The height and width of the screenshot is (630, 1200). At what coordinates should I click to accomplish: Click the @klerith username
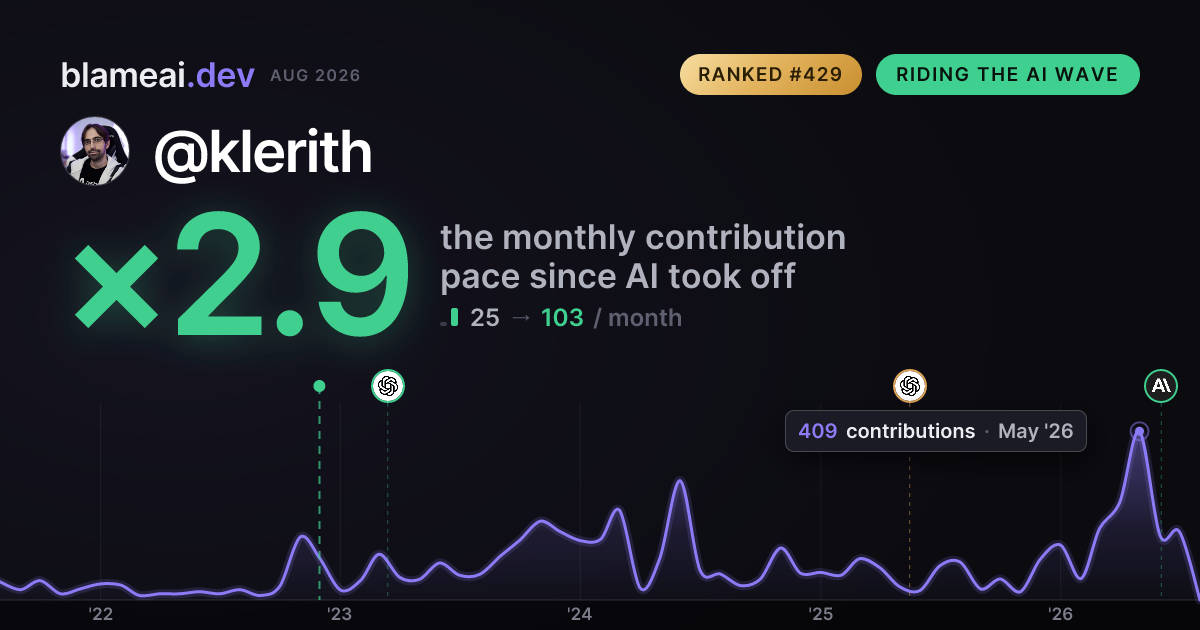[263, 153]
